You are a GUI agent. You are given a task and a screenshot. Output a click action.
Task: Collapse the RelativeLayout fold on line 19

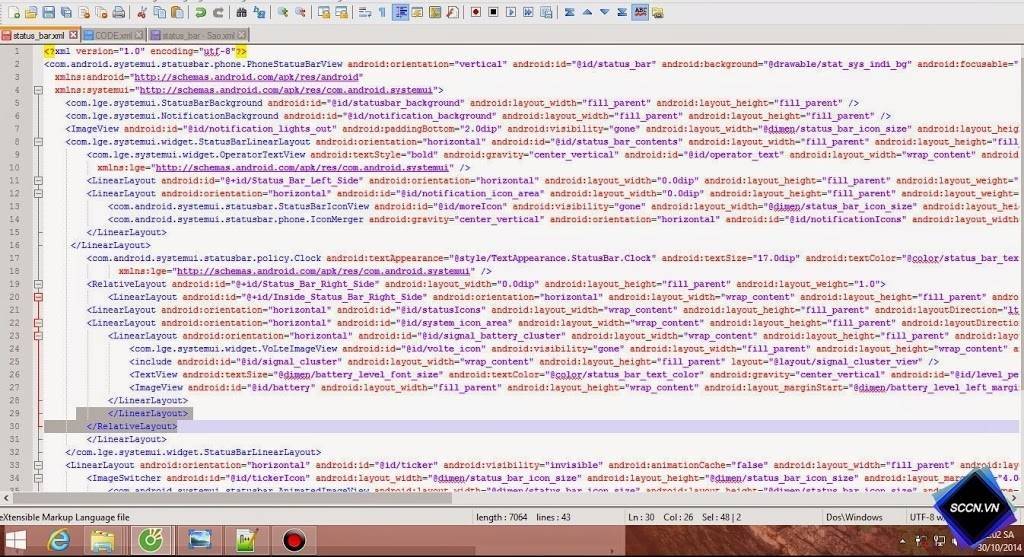click(x=39, y=284)
